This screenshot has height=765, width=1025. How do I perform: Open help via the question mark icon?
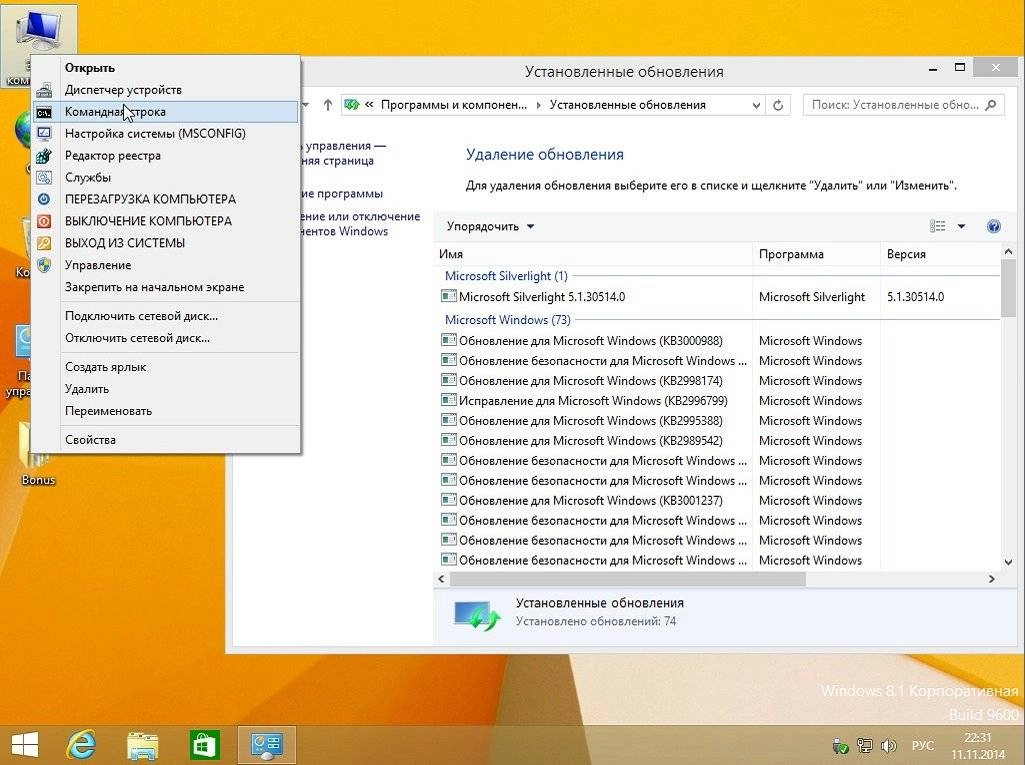tap(994, 226)
